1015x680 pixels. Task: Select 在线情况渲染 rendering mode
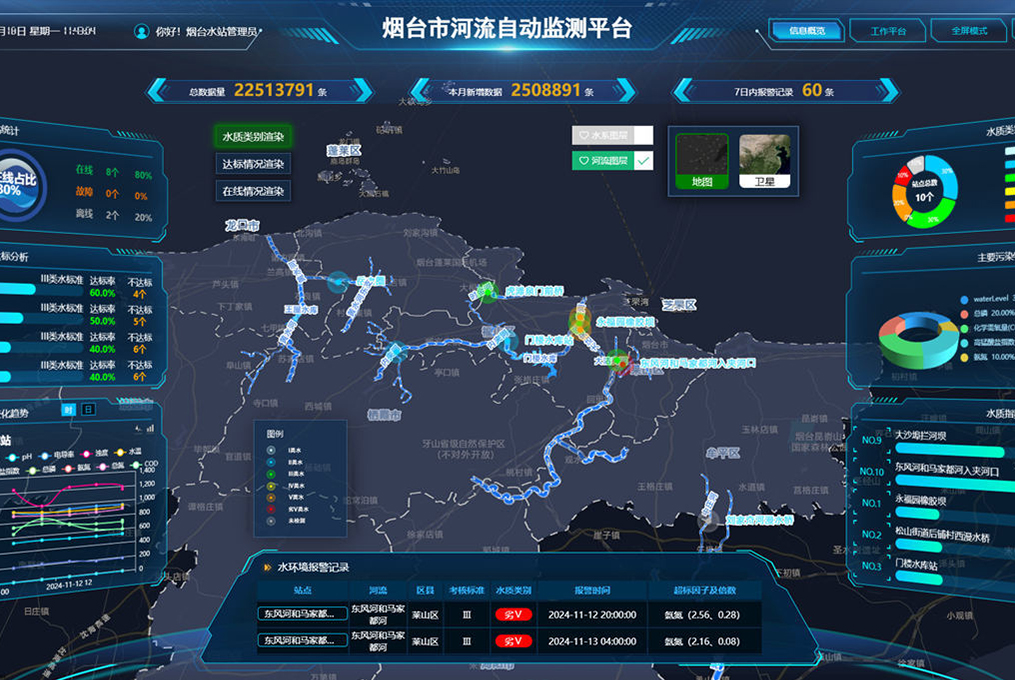click(253, 191)
